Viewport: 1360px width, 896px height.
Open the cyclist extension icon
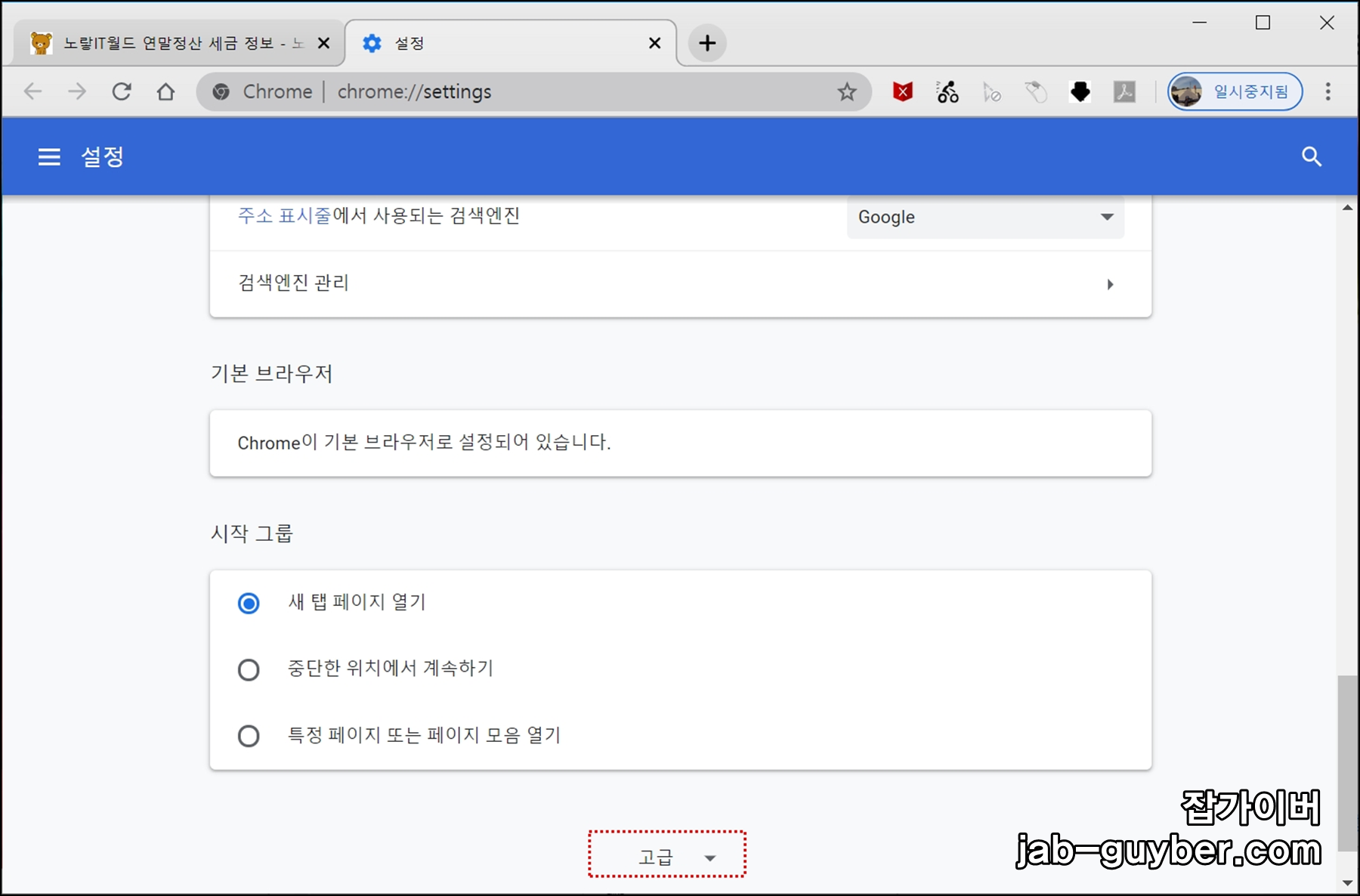(946, 91)
